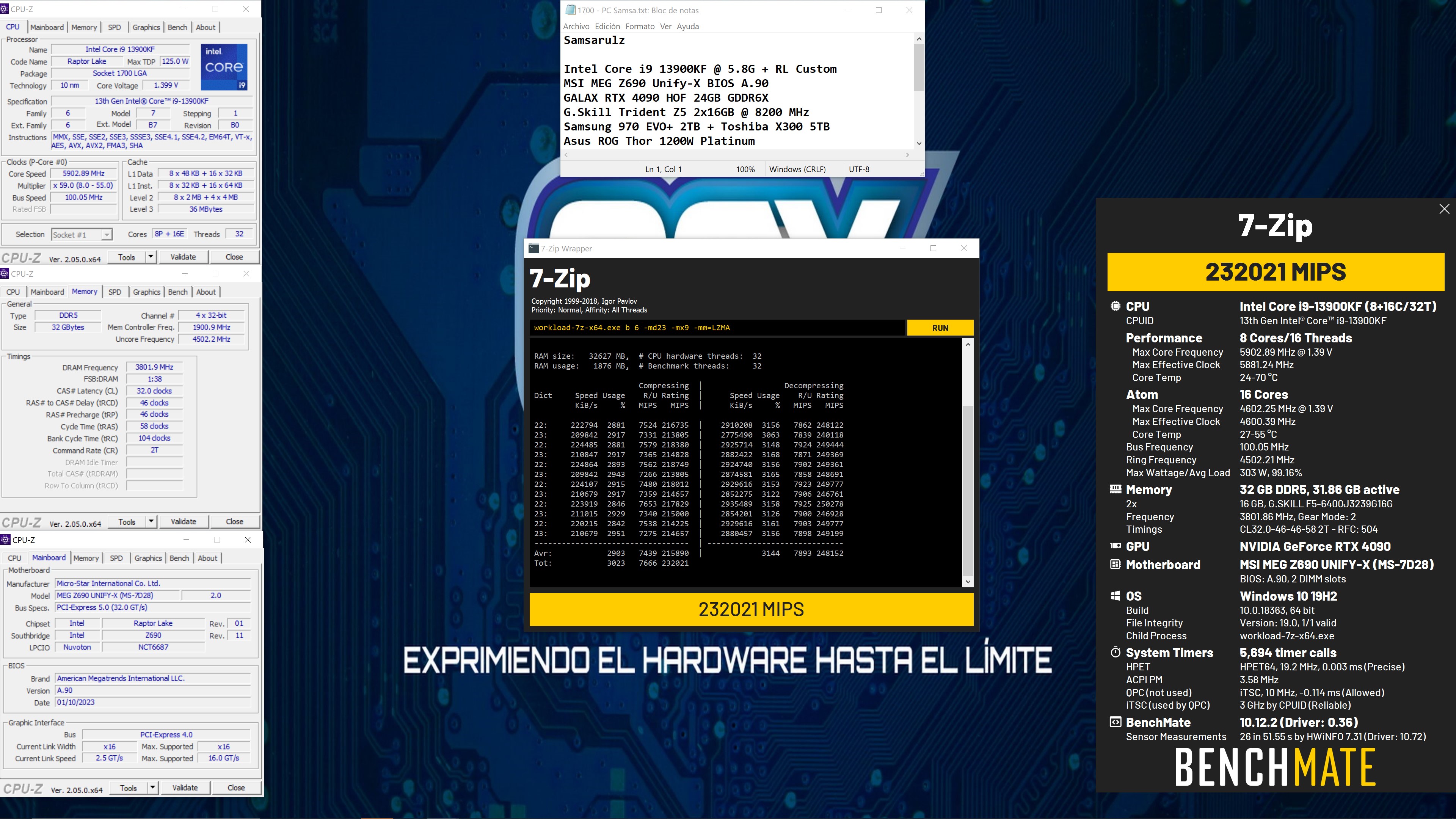This screenshot has height=819, width=1456.
Task: Open Bench tab in top CPU-Z window
Action: 177,27
